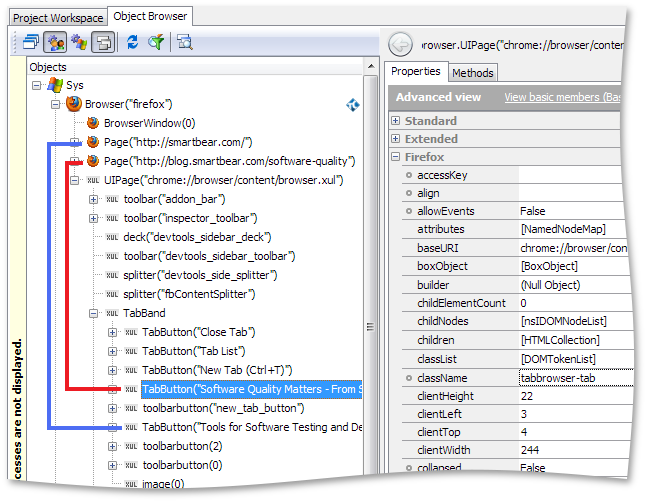Select Page("http://smartbear.com/") in tree
Screen dimensions: 648x503
tap(178, 142)
